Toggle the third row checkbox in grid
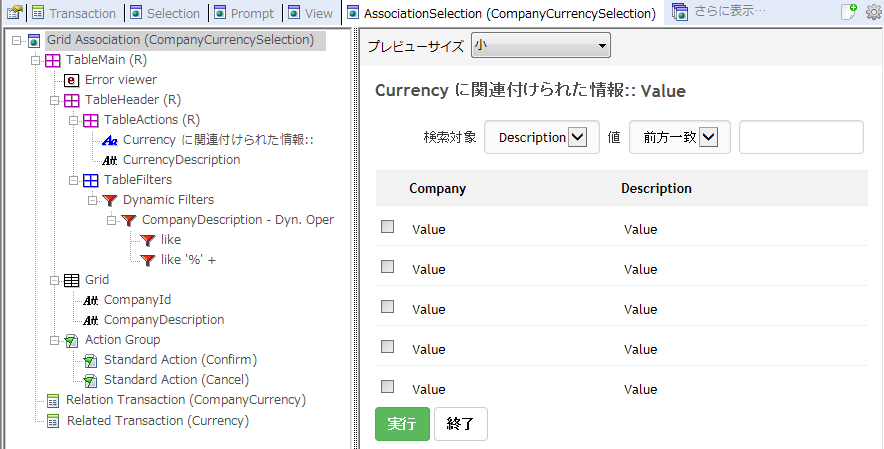This screenshot has height=449, width=884. (388, 307)
